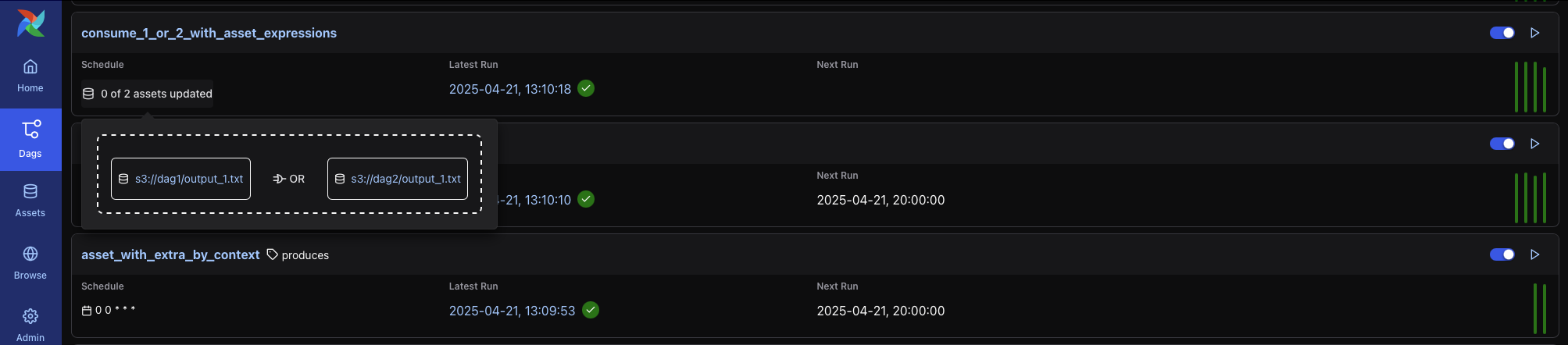Trigger asset_with_extra_by_context with the play icon
Viewport: 1568px width, 345px height.
[1535, 254]
